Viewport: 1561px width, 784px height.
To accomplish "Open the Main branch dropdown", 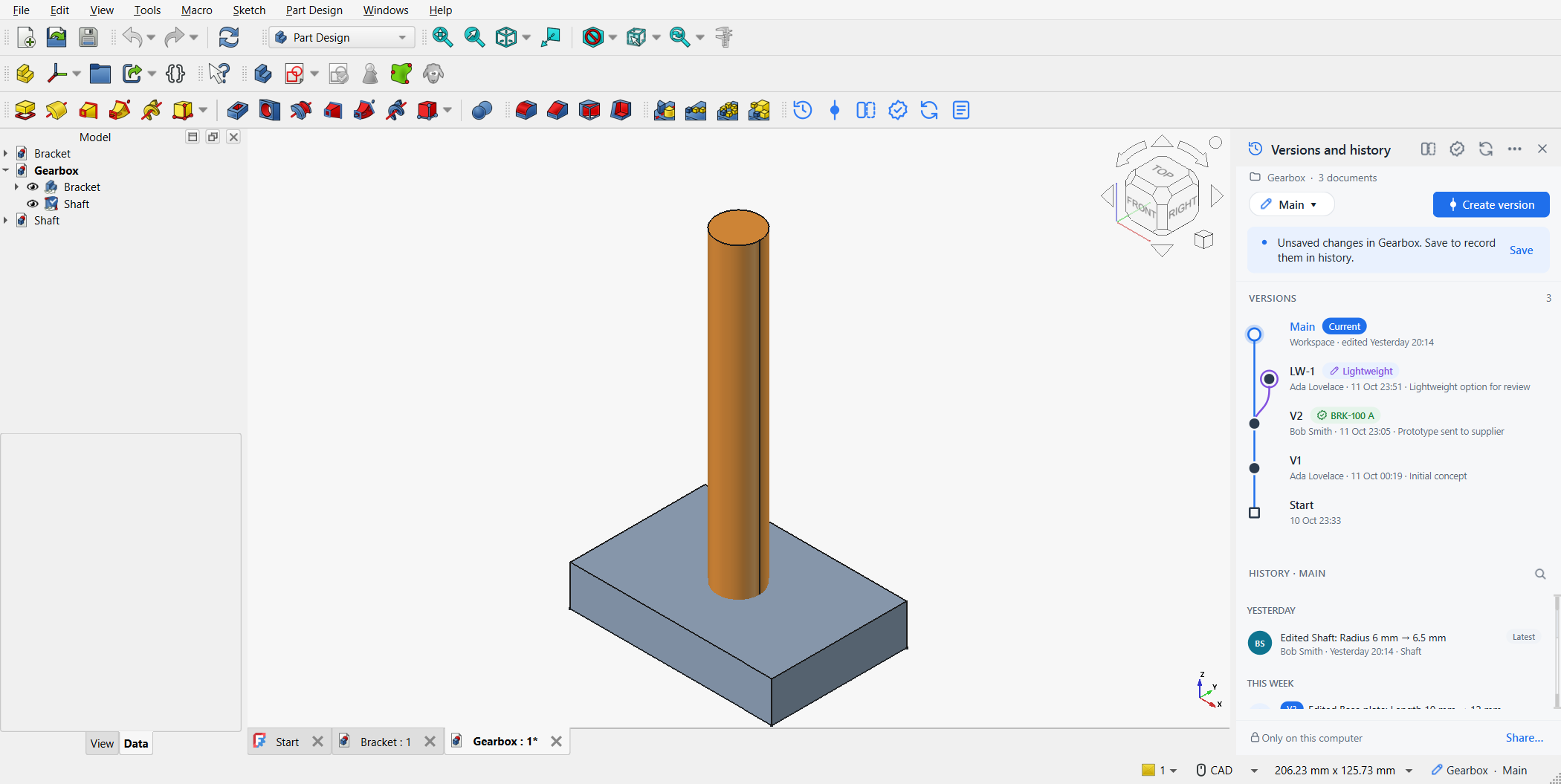I will pos(1292,204).
